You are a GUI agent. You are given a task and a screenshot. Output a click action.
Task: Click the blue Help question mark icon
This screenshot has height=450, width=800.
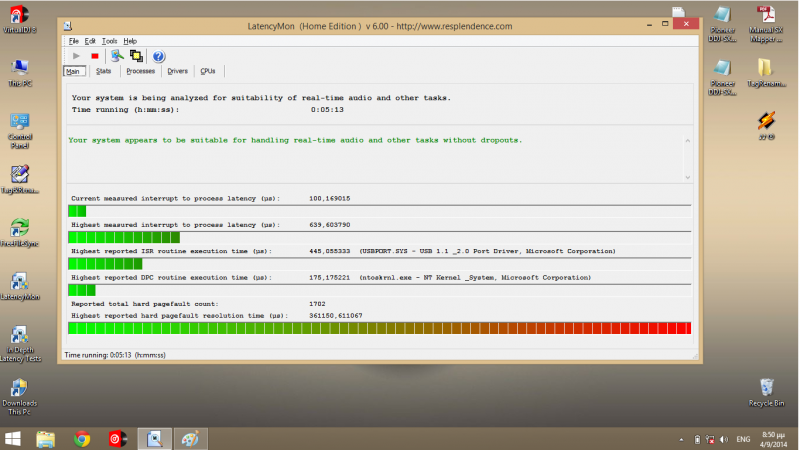click(x=158, y=56)
